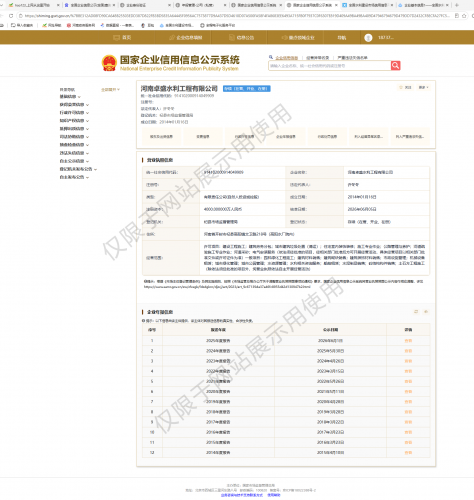This screenshot has width=474, height=500.
Task: Click the reader-mode icon in the address bar
Action: click(x=457, y=16)
